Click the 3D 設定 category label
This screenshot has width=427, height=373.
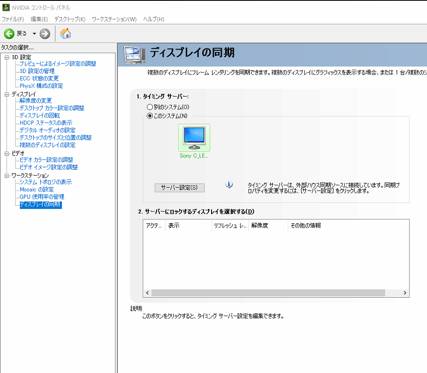pos(21,57)
